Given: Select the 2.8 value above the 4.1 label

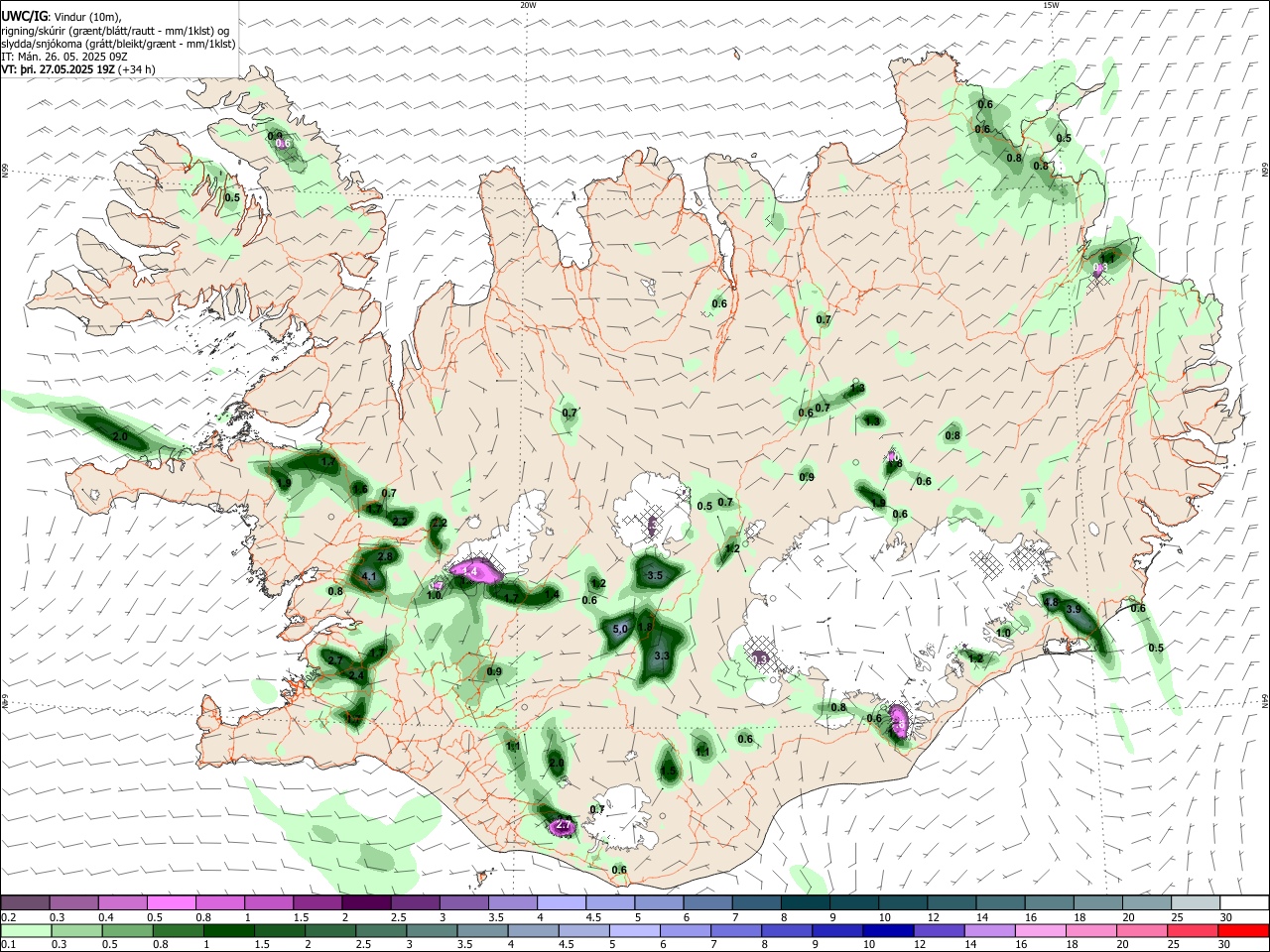Looking at the screenshot, I should (385, 557).
